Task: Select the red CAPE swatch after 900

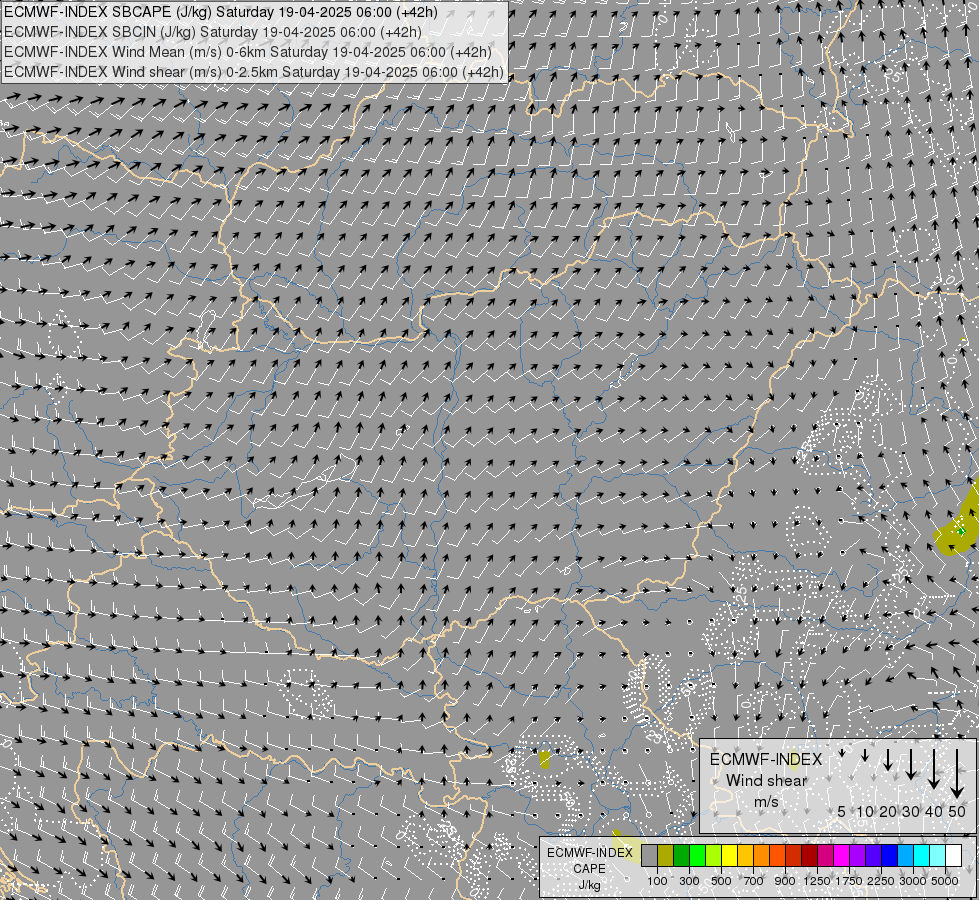Action: tap(794, 856)
